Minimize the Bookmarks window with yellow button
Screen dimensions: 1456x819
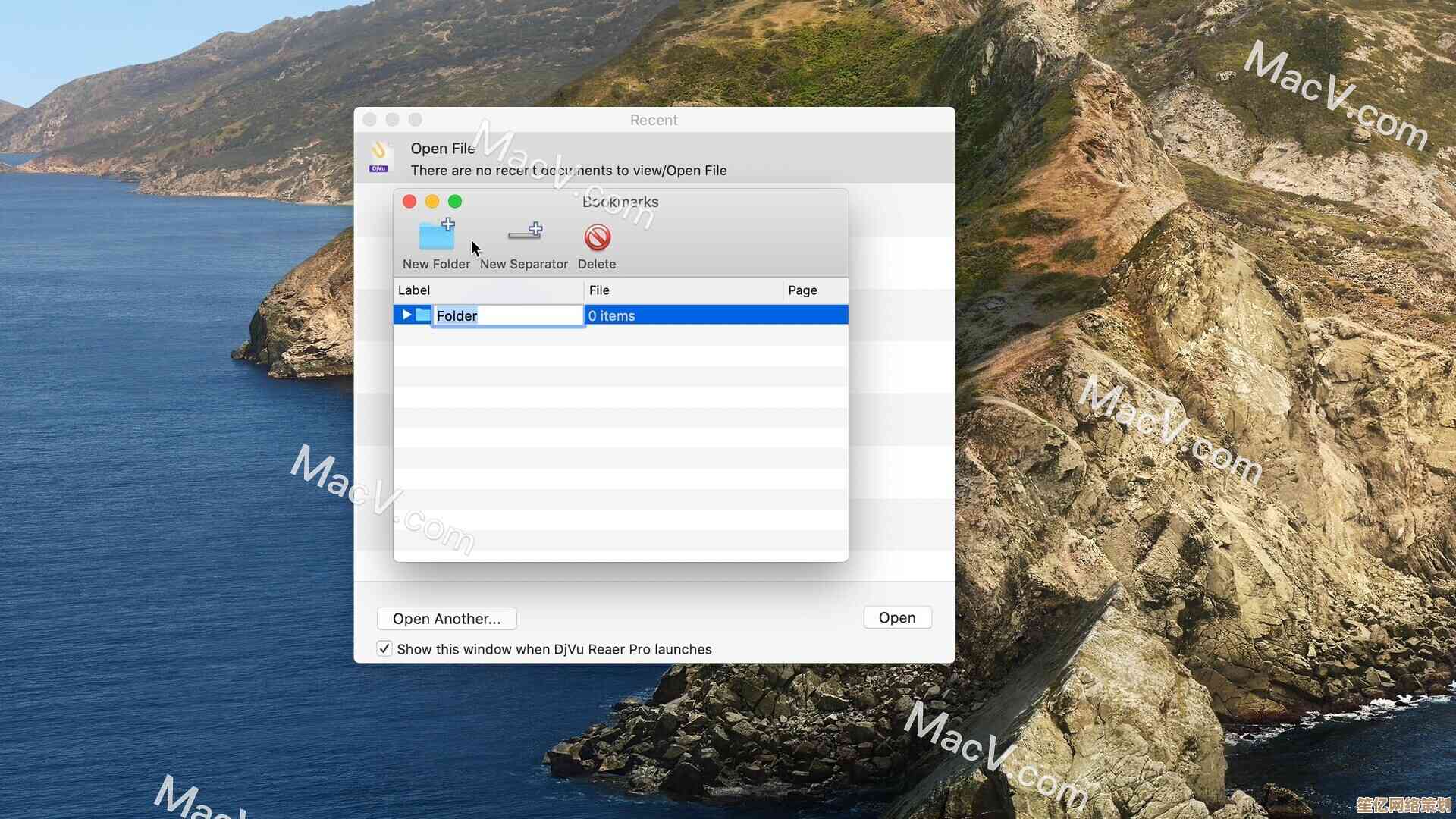pyautogui.click(x=432, y=201)
